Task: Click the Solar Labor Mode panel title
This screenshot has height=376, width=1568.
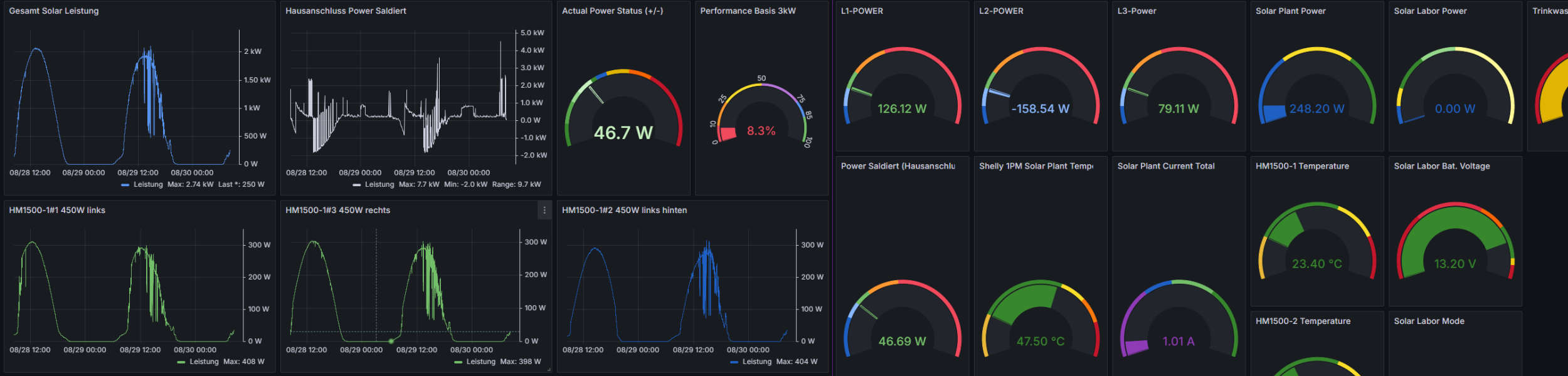Action: pos(1429,321)
